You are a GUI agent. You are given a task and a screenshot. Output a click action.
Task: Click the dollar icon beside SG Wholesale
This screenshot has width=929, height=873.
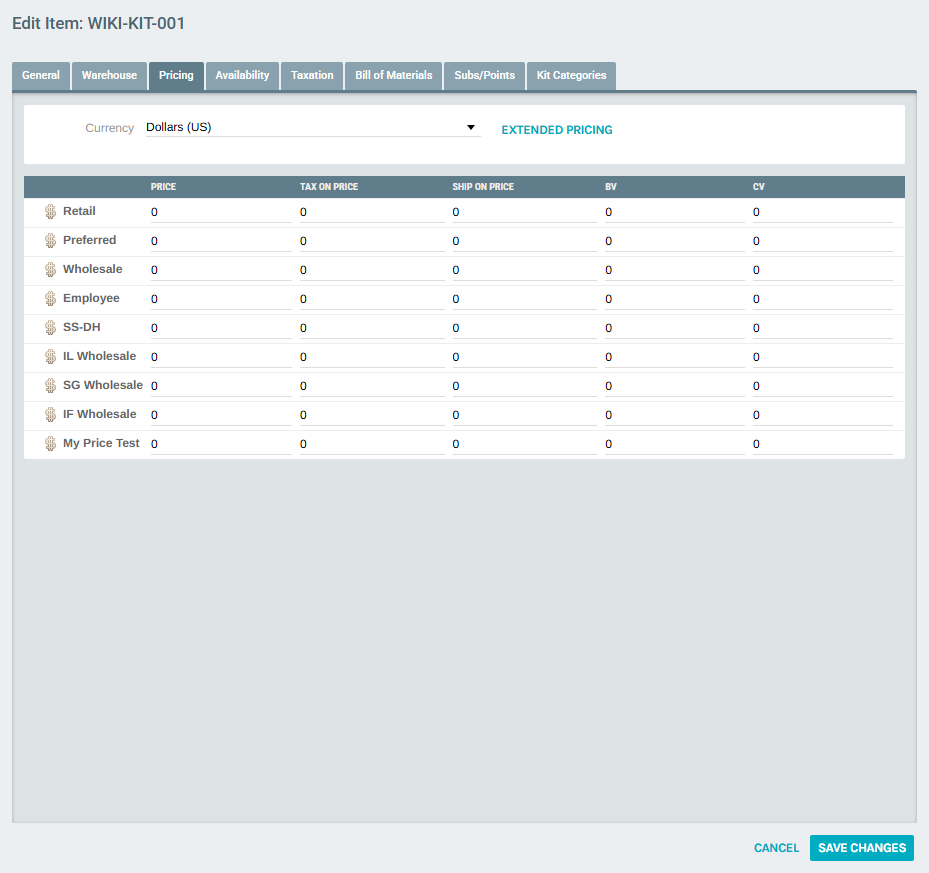(50, 386)
